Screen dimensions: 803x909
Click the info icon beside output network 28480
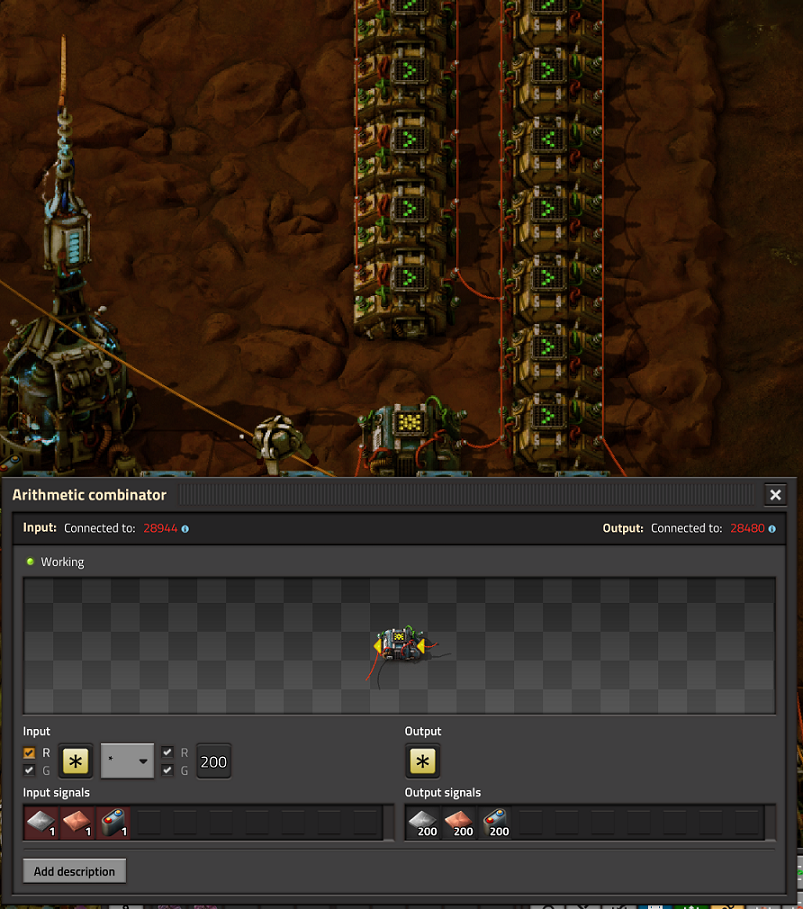772,529
